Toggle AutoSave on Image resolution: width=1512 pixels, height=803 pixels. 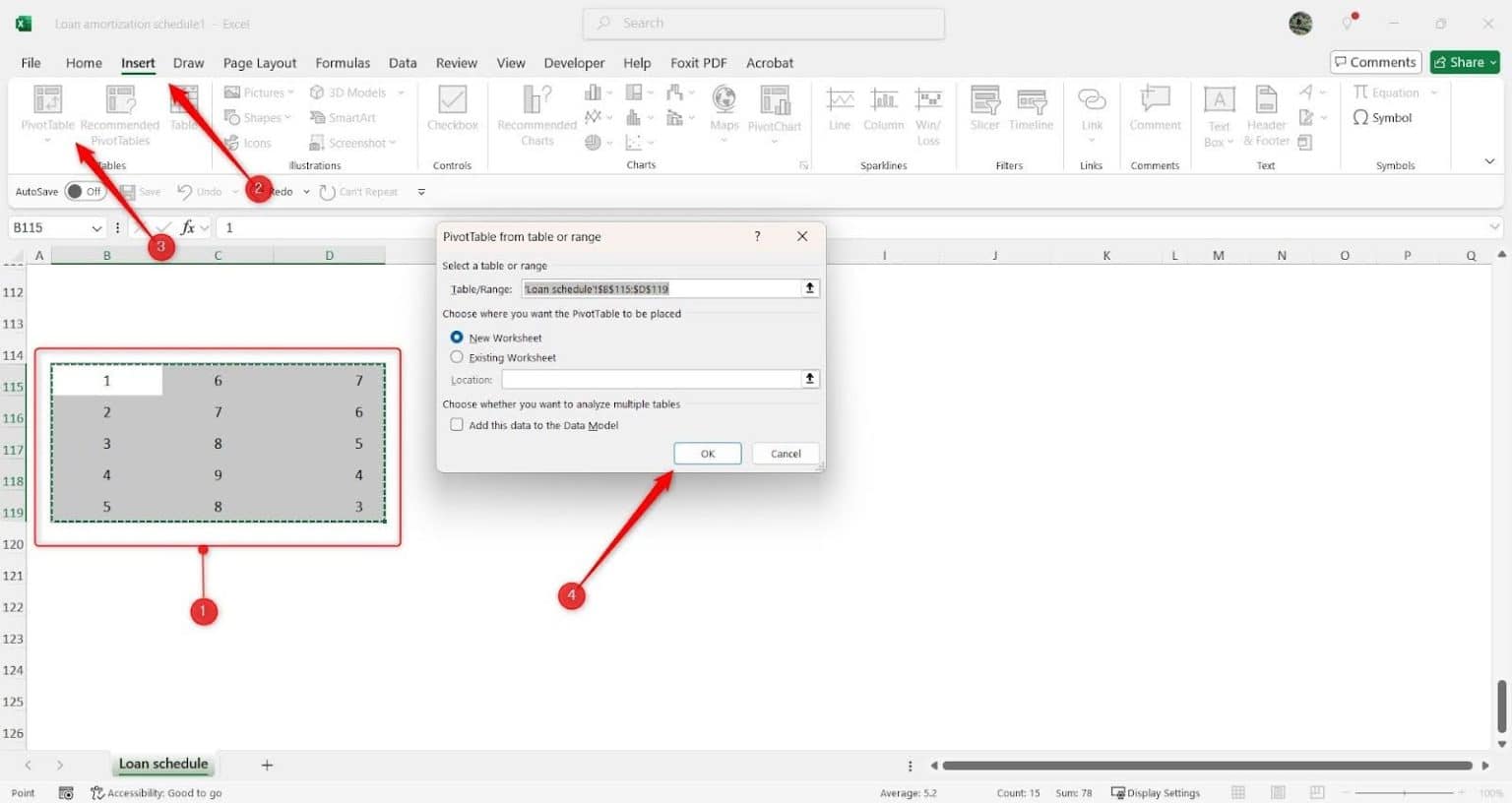[x=85, y=191]
